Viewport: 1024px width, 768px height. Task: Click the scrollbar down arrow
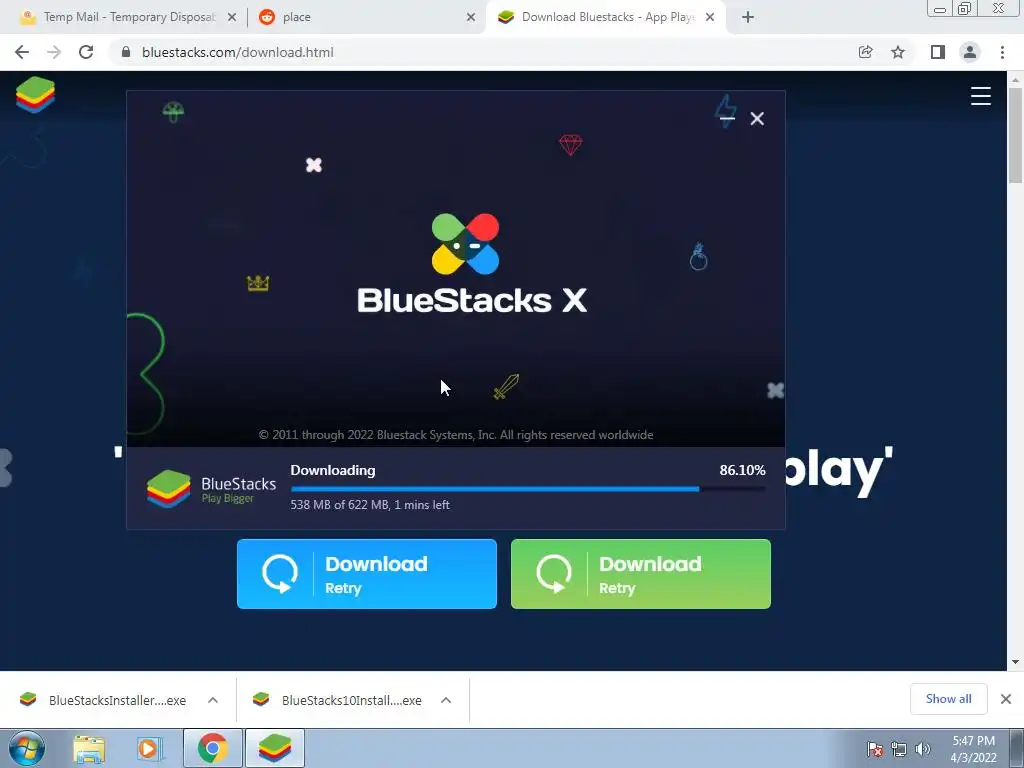1015,662
